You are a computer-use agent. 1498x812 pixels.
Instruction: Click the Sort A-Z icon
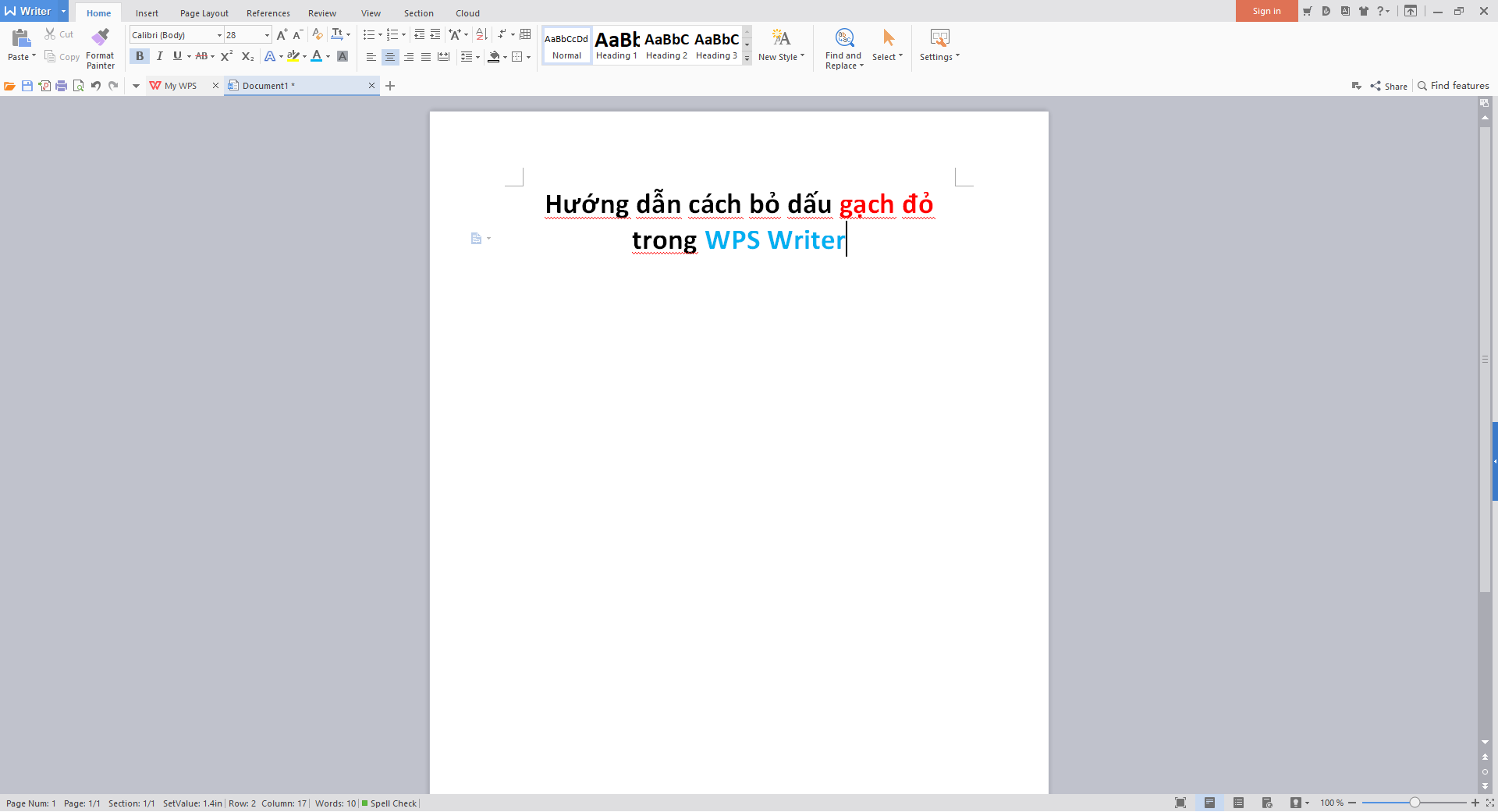481,34
